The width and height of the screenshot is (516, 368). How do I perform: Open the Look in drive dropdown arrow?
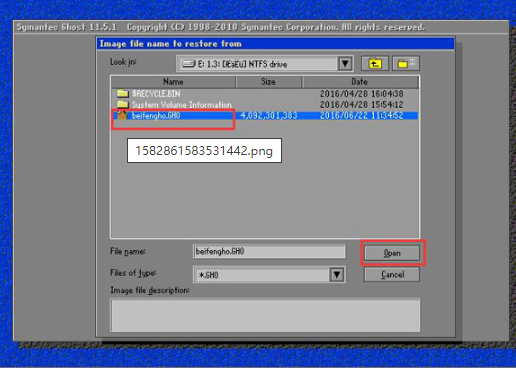(345, 64)
